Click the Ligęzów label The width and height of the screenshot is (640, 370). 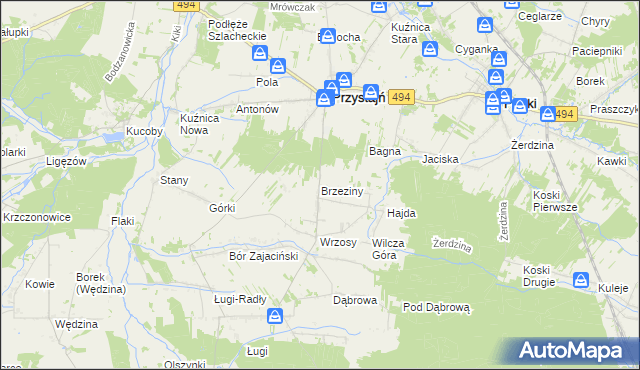point(66,162)
